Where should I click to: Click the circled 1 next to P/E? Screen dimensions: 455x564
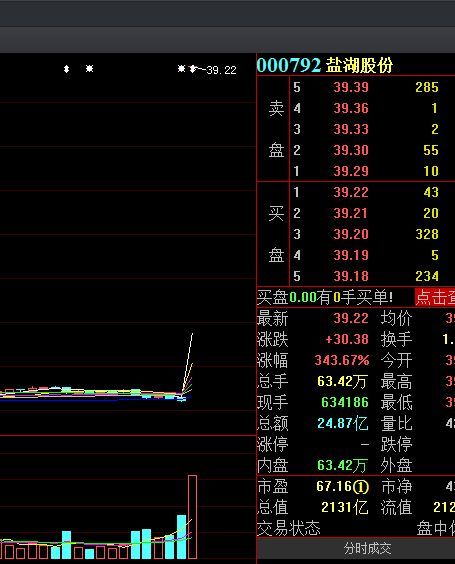click(361, 487)
